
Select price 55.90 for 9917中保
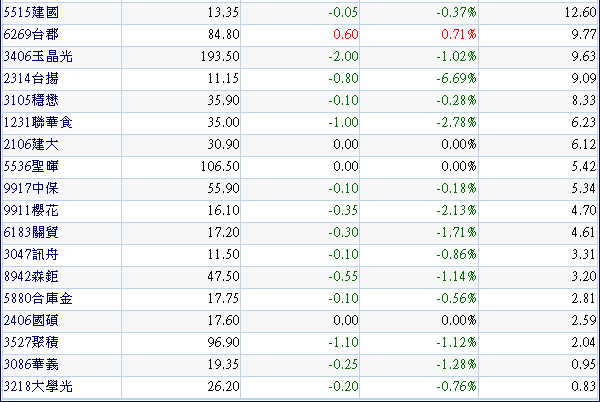(x=223, y=189)
